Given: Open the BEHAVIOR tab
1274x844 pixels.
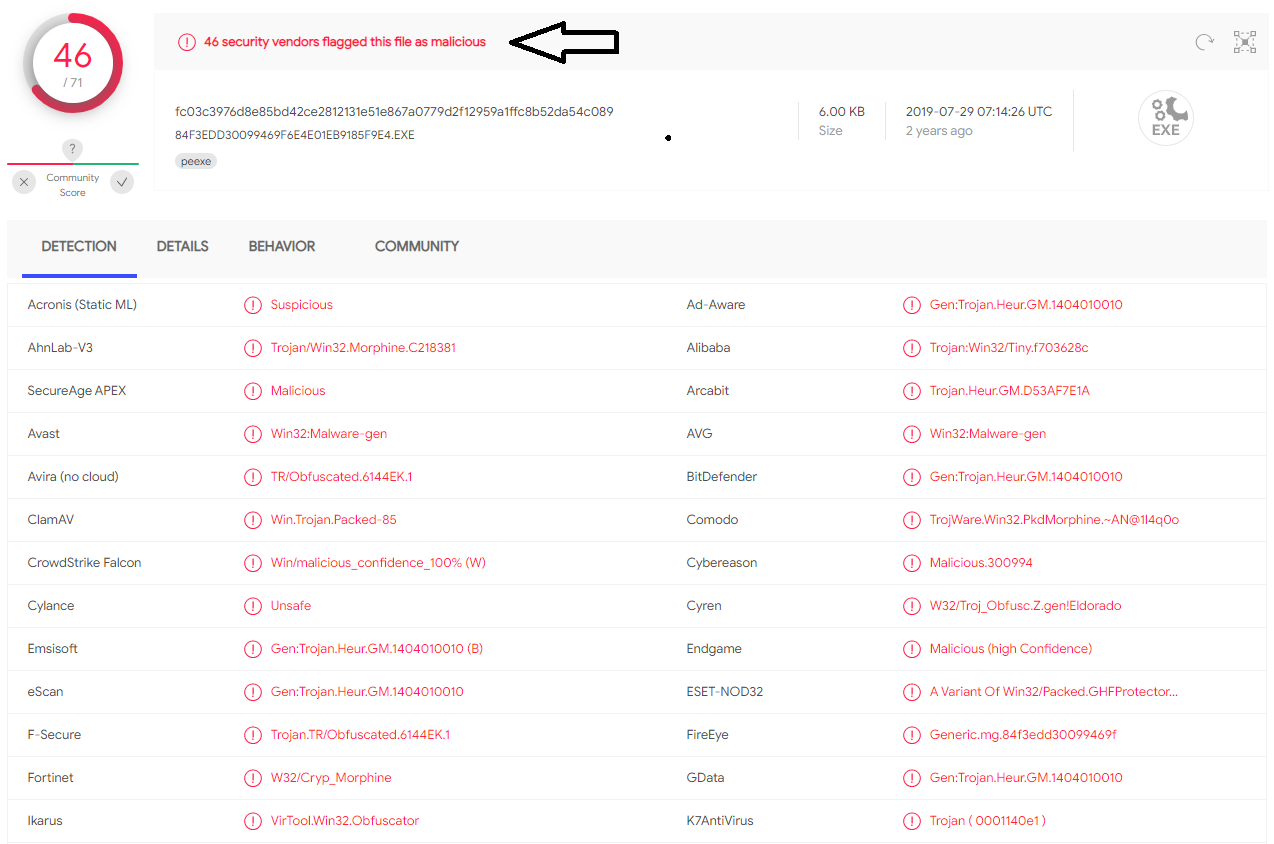Looking at the screenshot, I should (282, 246).
